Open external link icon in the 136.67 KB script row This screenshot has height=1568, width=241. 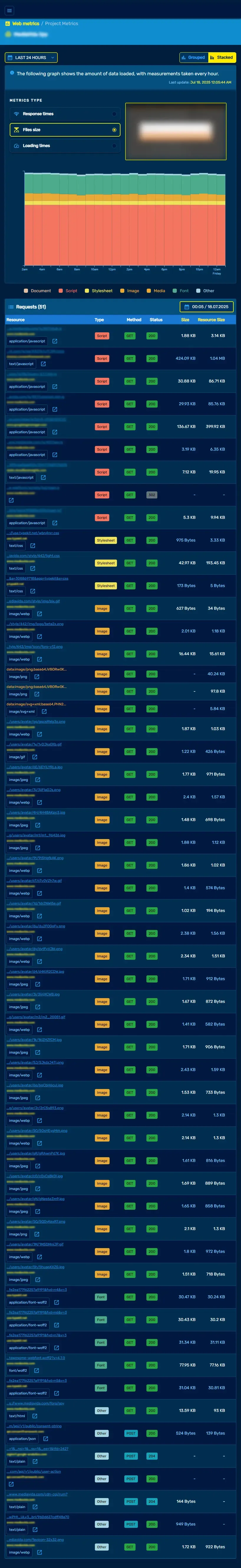[x=55, y=432]
